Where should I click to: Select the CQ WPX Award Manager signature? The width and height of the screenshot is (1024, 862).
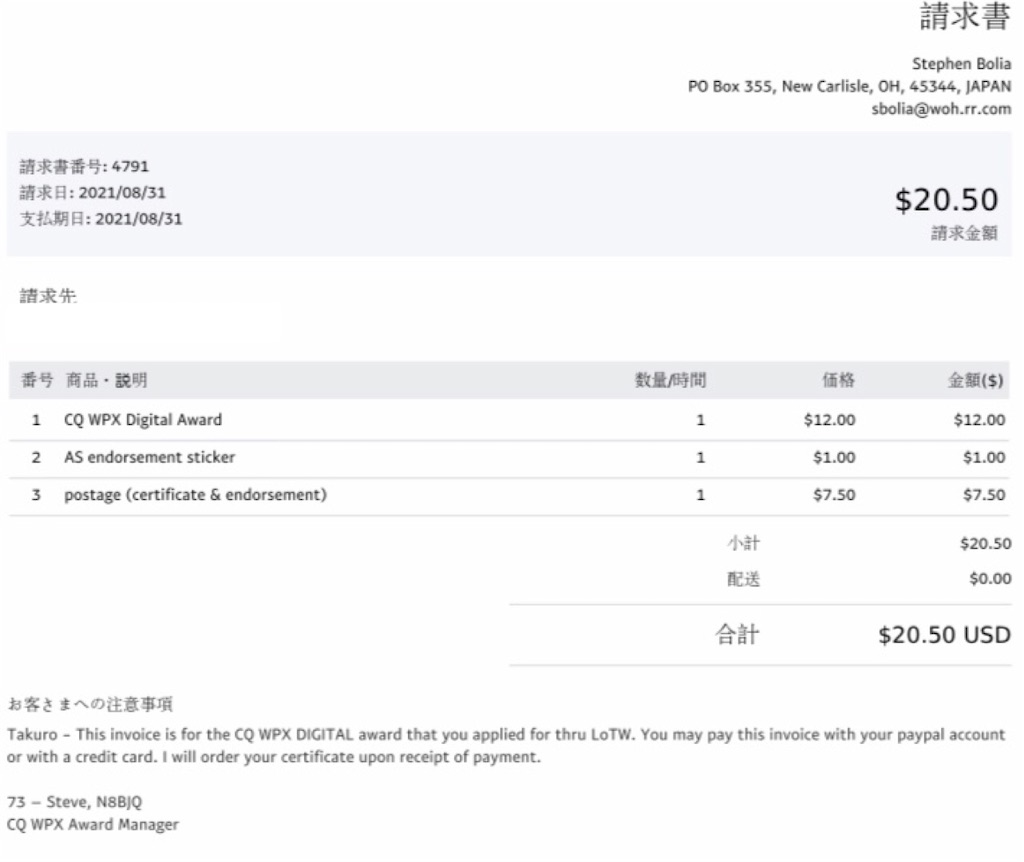point(93,825)
